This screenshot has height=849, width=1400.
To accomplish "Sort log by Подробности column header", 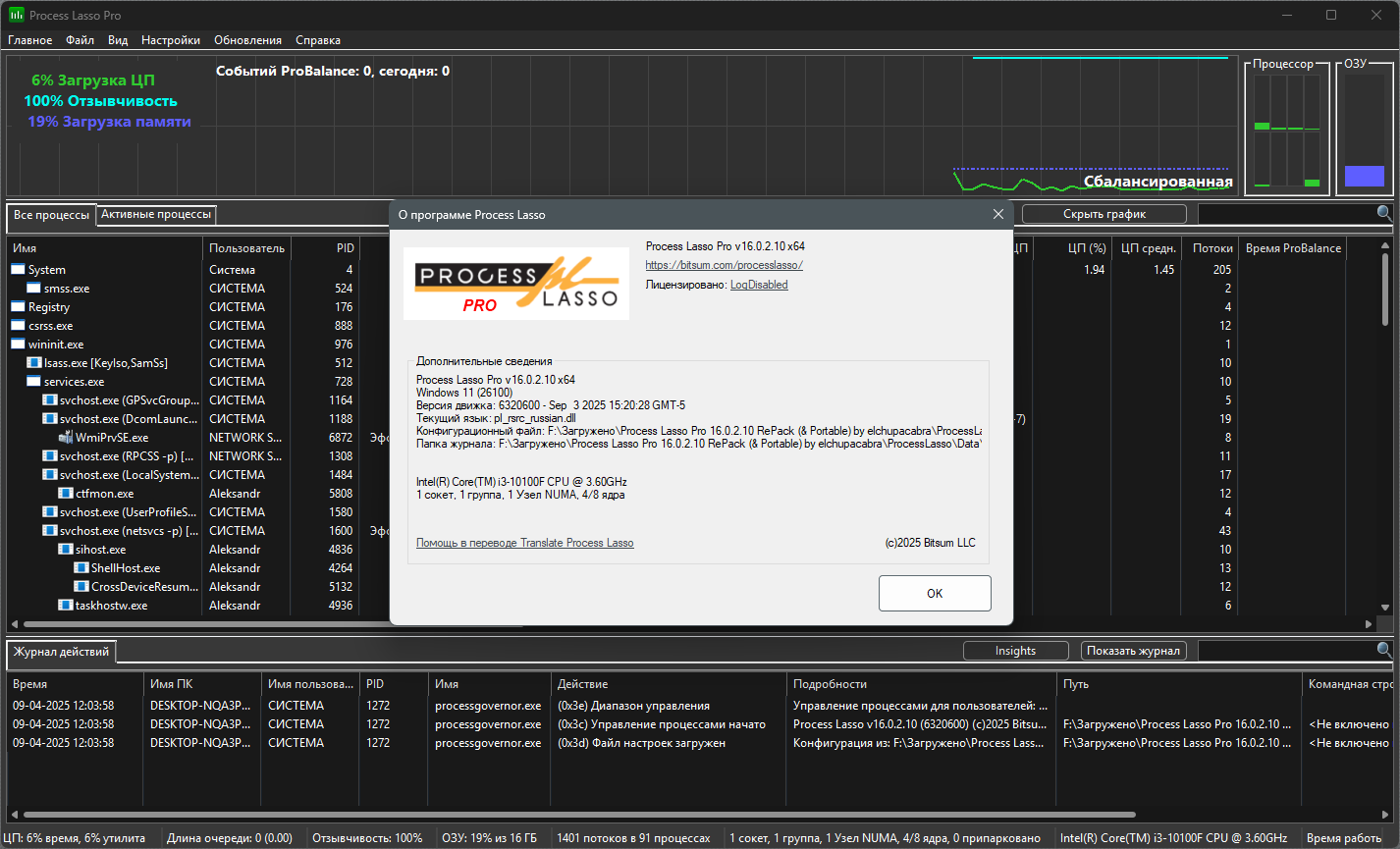I will [922, 684].
